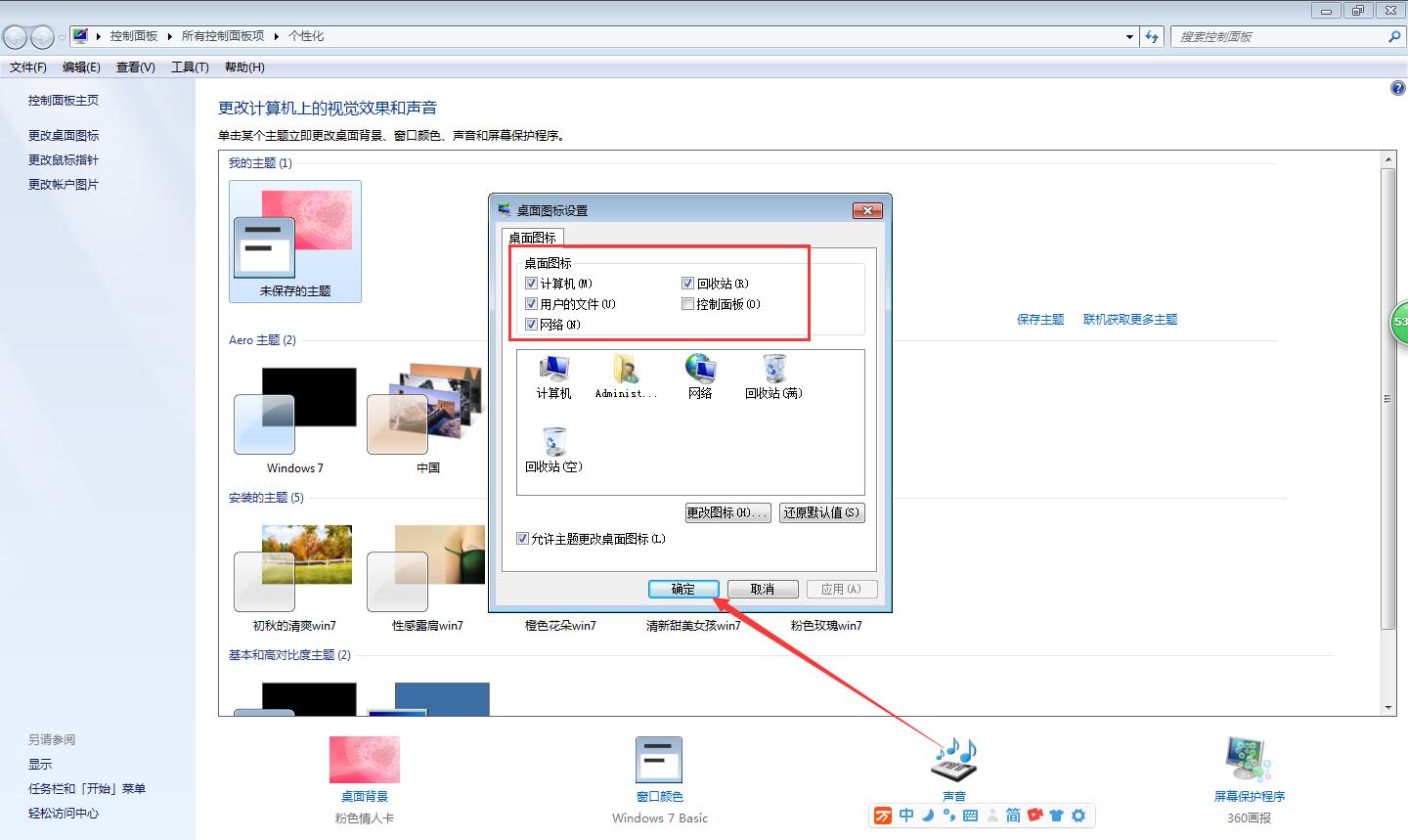The image size is (1408, 840).
Task: Open the address bar history dropdown arrow
Action: tap(1130, 37)
